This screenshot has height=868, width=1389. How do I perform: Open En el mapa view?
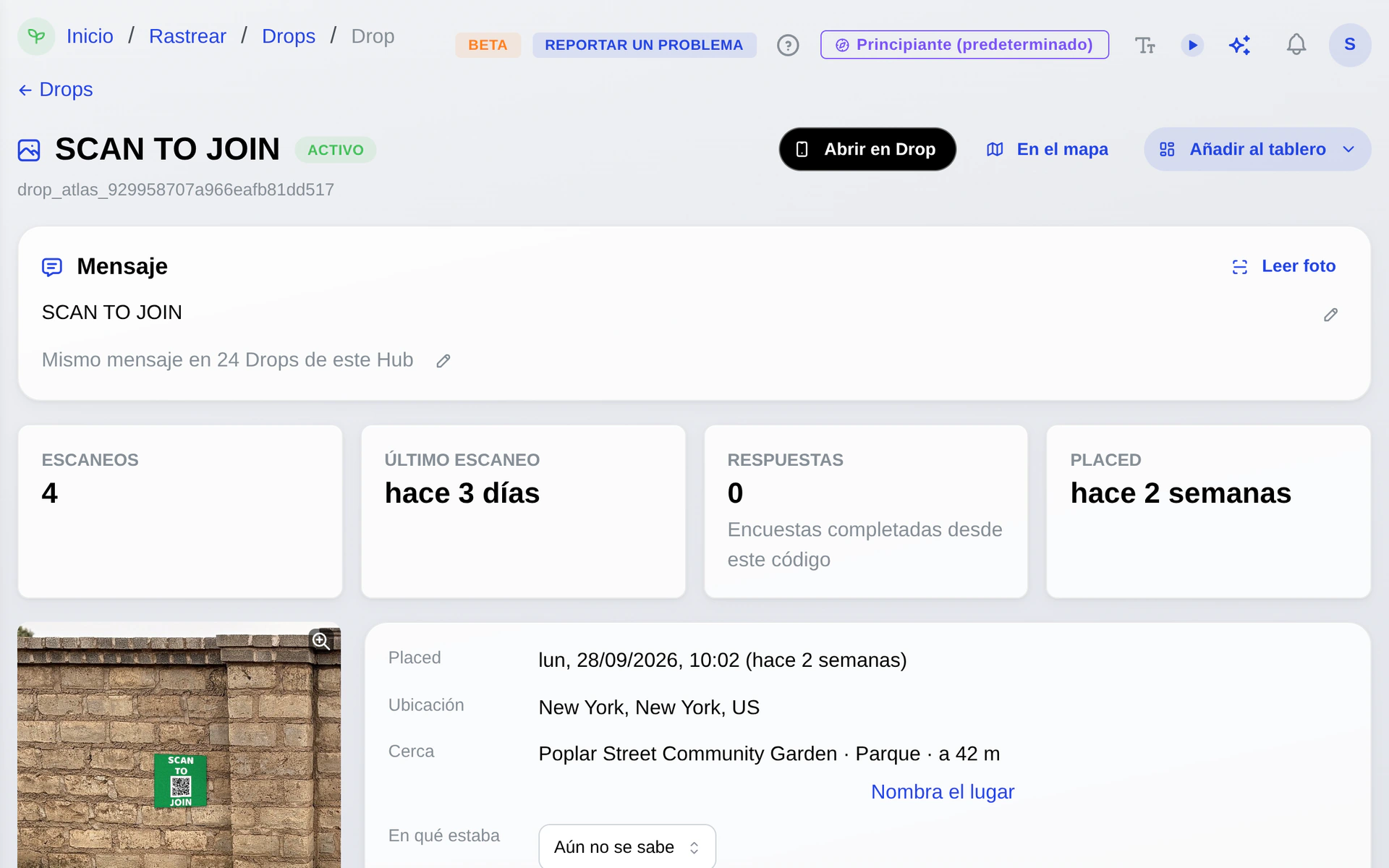(x=1048, y=150)
